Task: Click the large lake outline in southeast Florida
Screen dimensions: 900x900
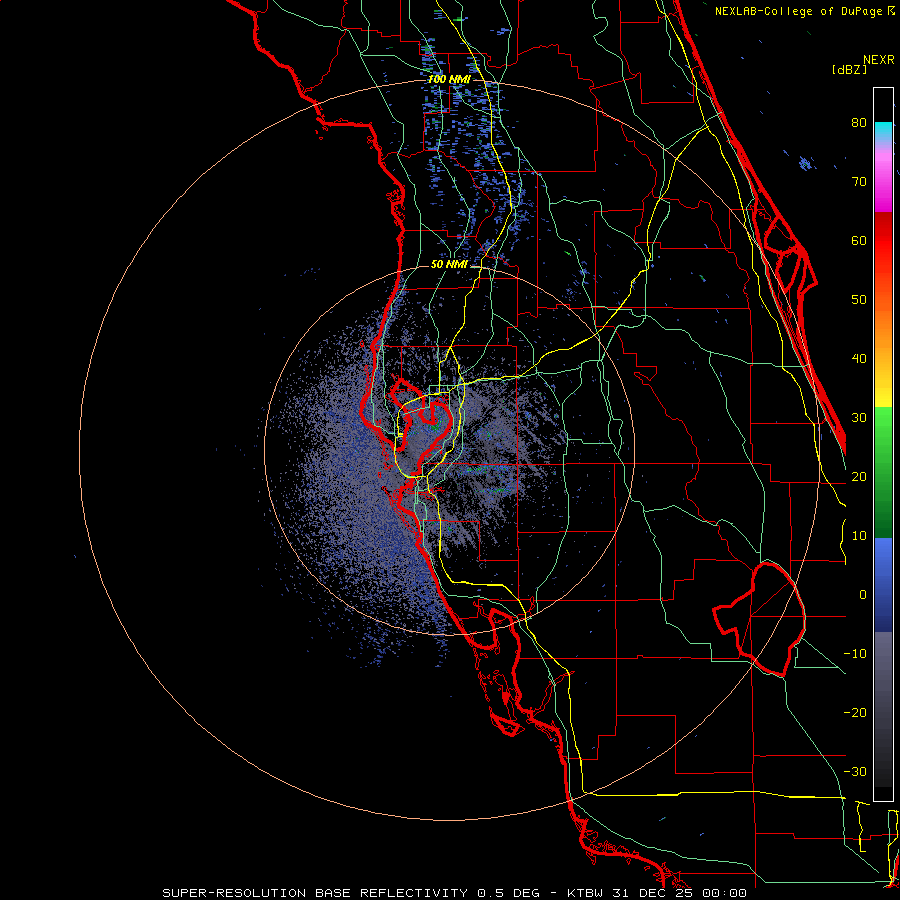Action: (759, 619)
